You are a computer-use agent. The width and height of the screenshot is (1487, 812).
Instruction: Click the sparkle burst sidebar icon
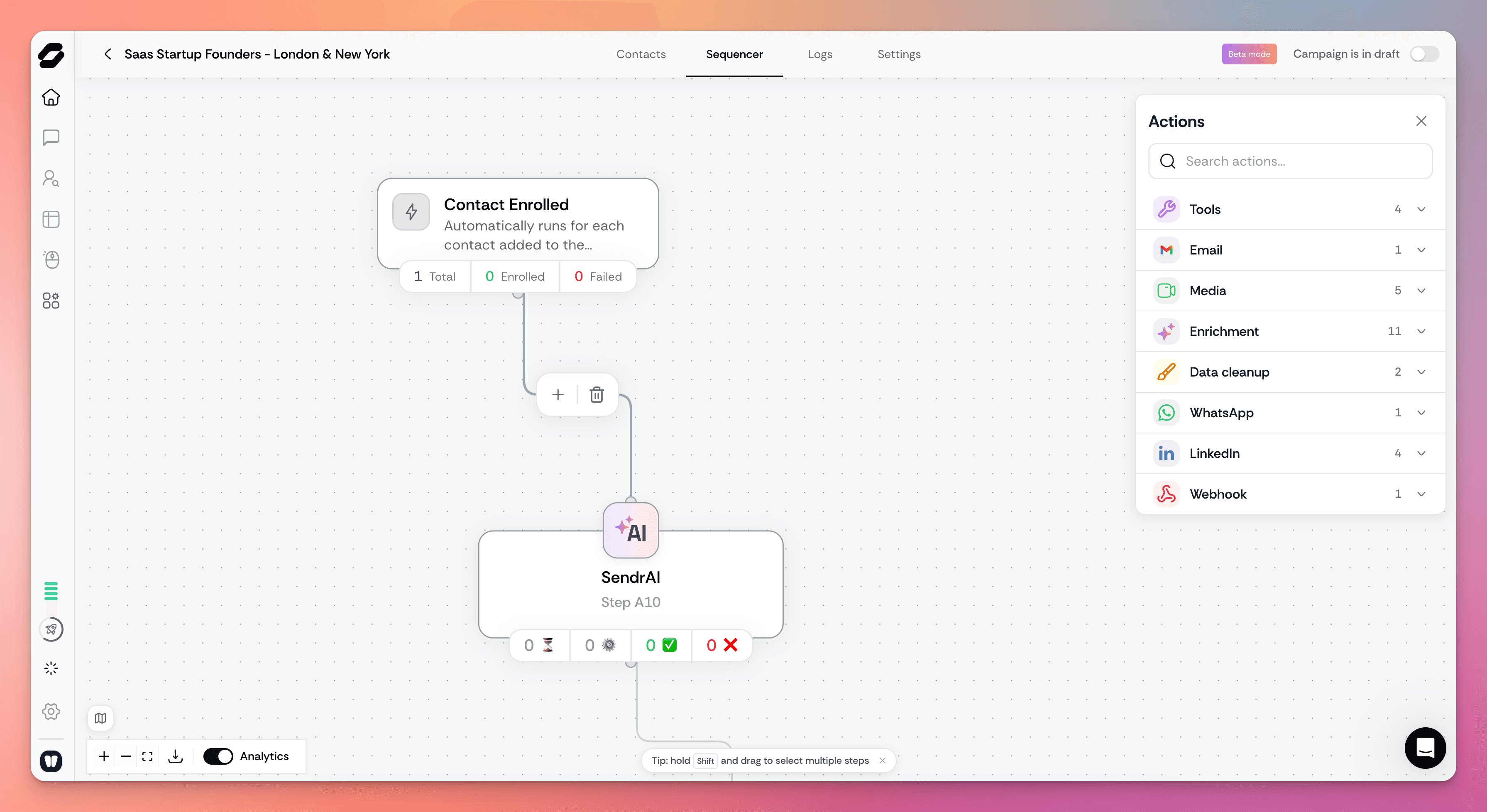click(51, 668)
